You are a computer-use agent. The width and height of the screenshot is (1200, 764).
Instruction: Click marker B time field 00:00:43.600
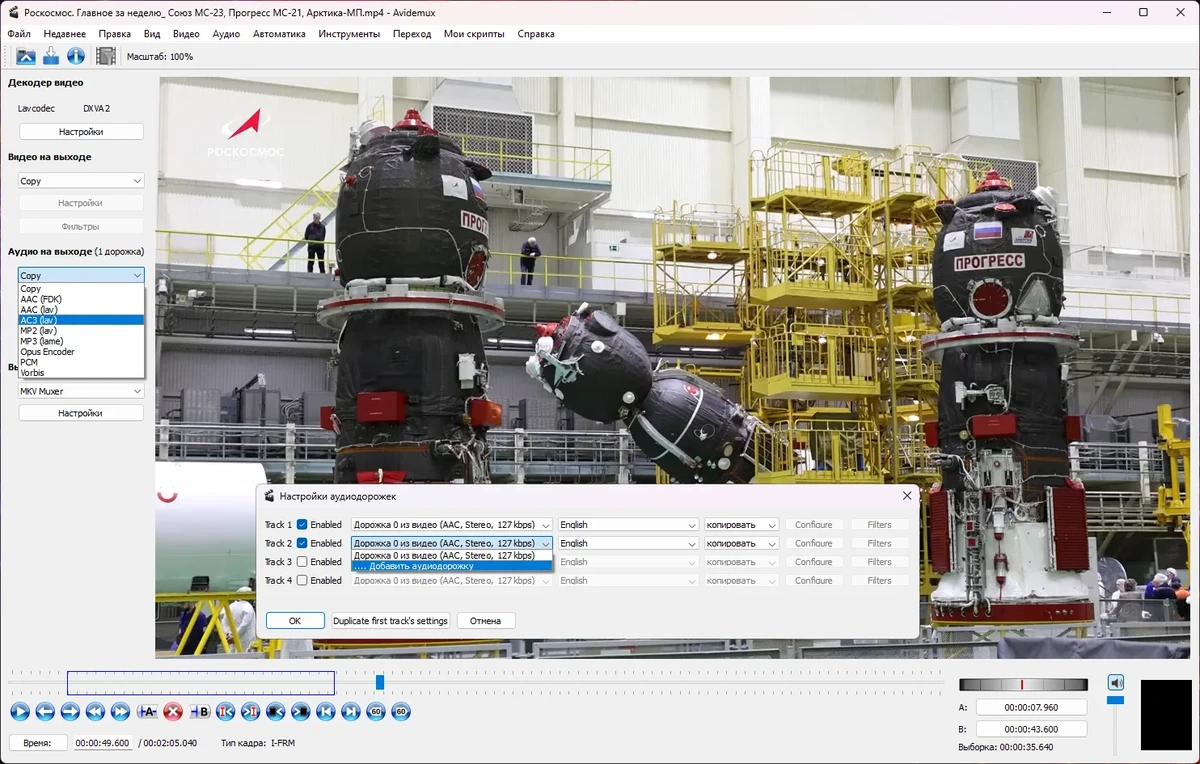(1030, 728)
